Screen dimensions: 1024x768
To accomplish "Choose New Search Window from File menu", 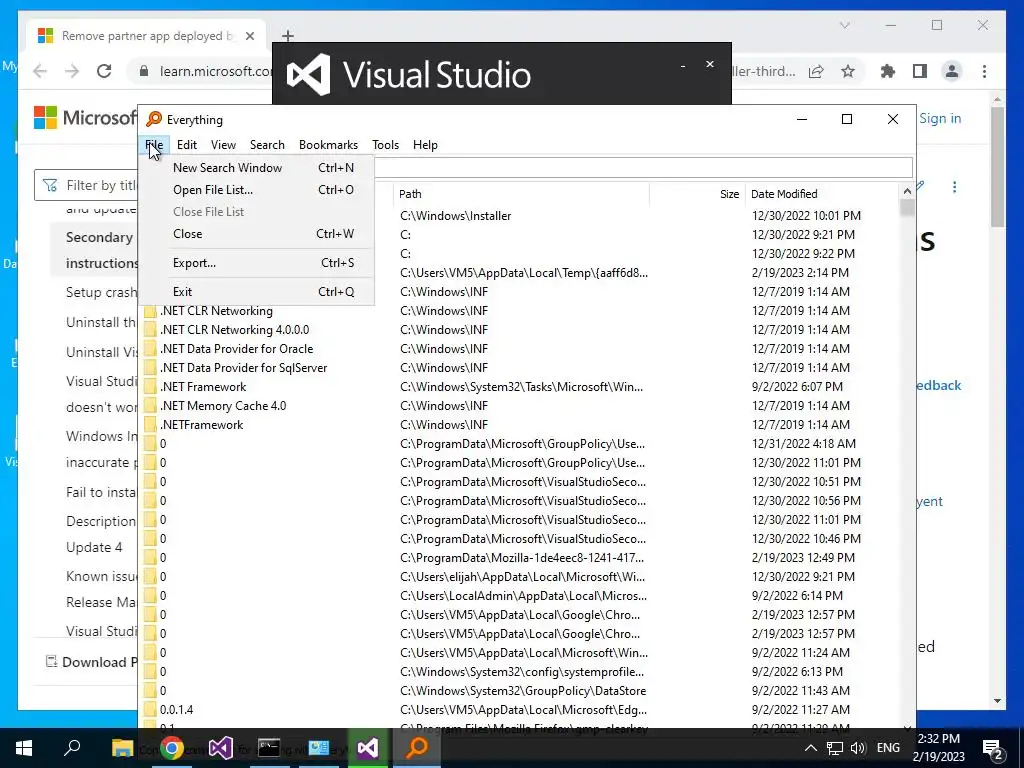I will pyautogui.click(x=257, y=168).
